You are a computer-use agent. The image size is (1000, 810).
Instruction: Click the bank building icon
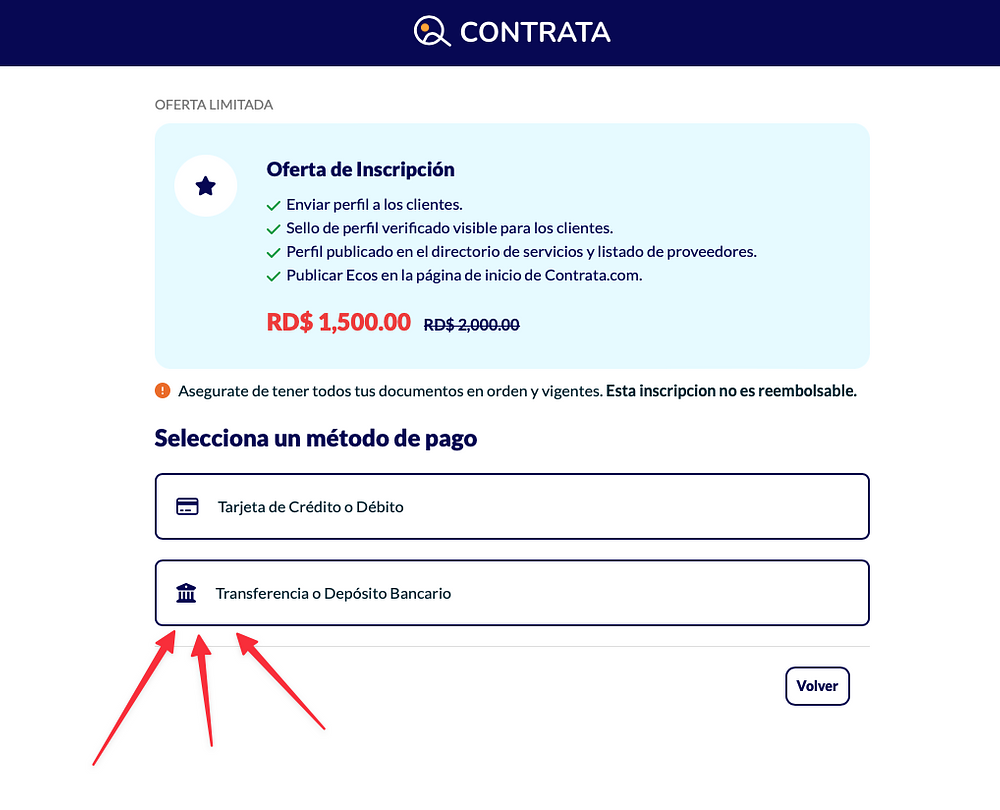[186, 594]
